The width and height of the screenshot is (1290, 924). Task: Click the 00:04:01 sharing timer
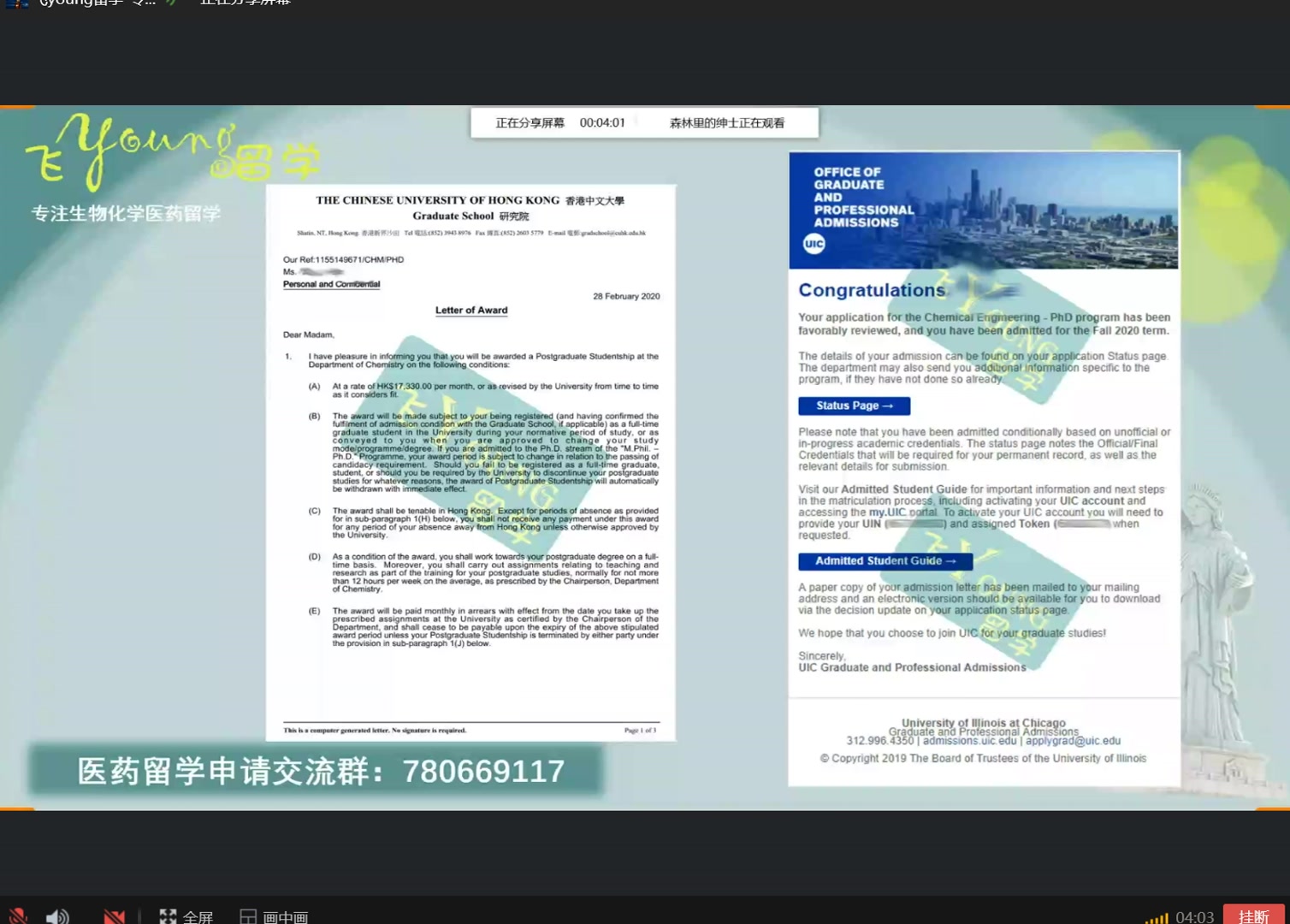coord(602,122)
